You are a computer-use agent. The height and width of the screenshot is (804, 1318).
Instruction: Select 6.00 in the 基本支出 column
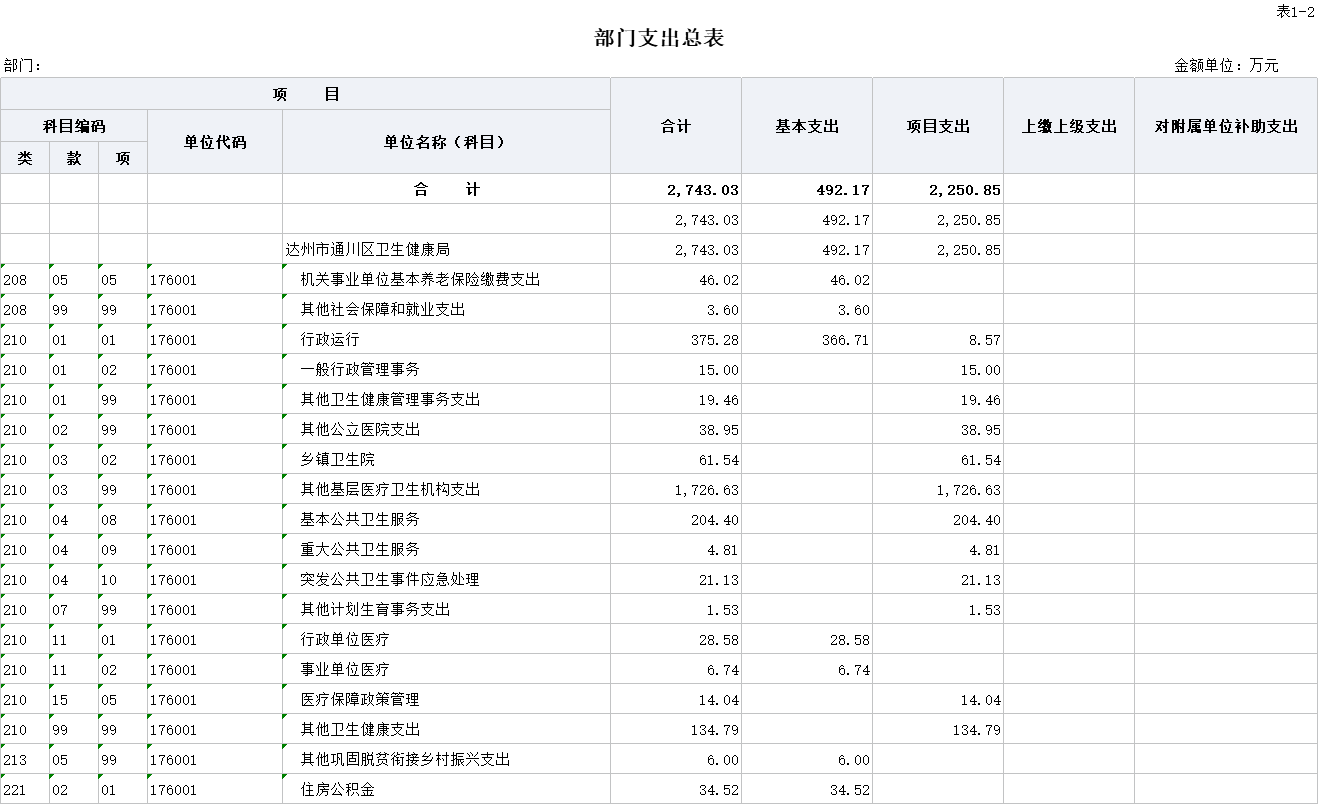coord(854,760)
